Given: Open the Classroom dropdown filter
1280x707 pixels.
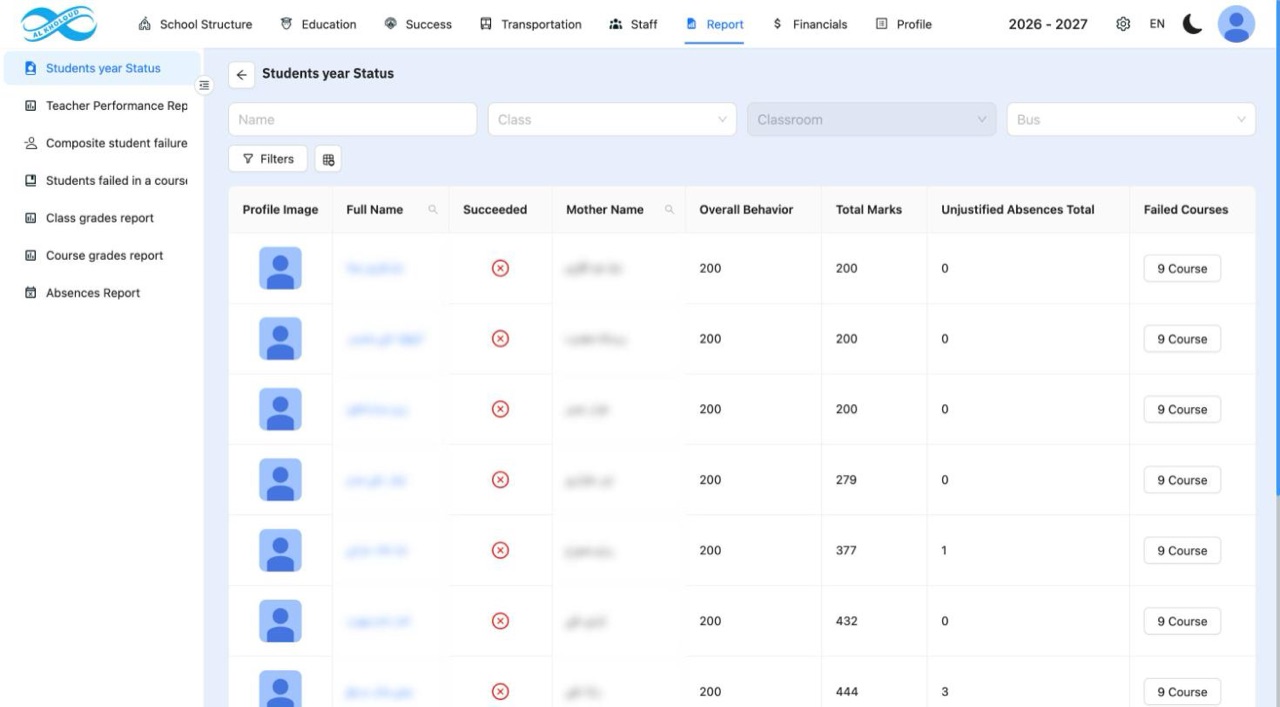Looking at the screenshot, I should pyautogui.click(x=872, y=119).
